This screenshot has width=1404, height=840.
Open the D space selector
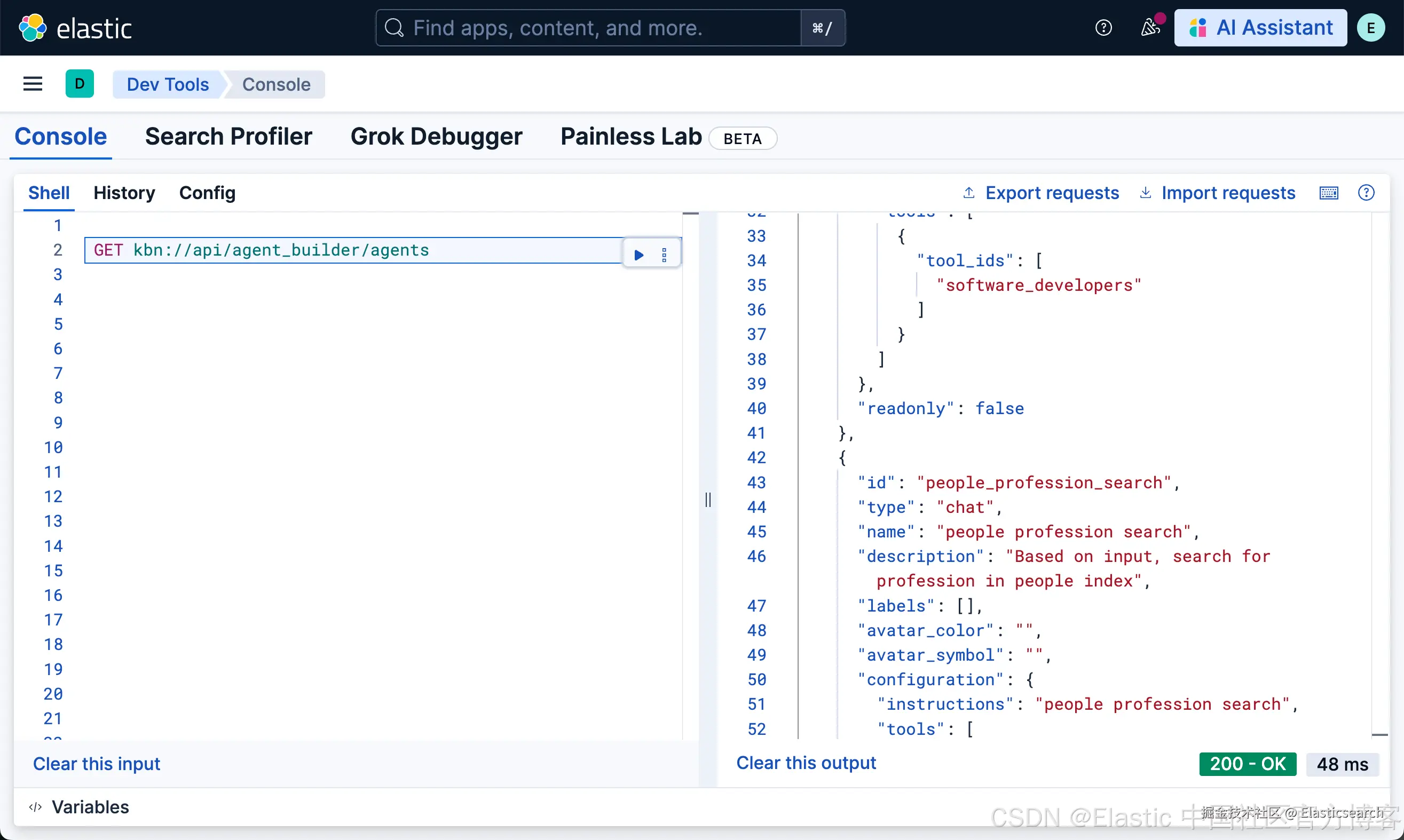(79, 84)
